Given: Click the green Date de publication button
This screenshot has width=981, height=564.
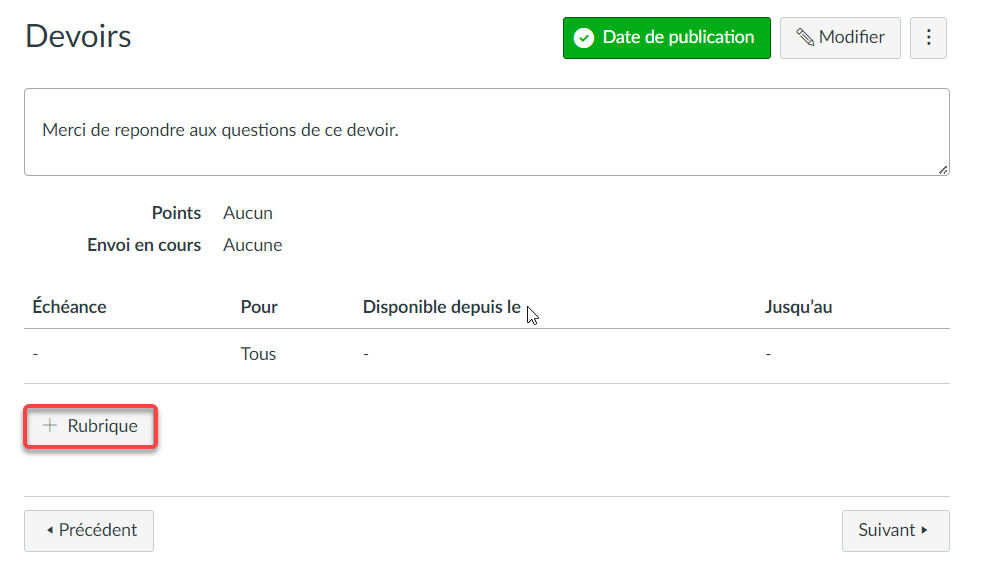Looking at the screenshot, I should coord(666,38).
